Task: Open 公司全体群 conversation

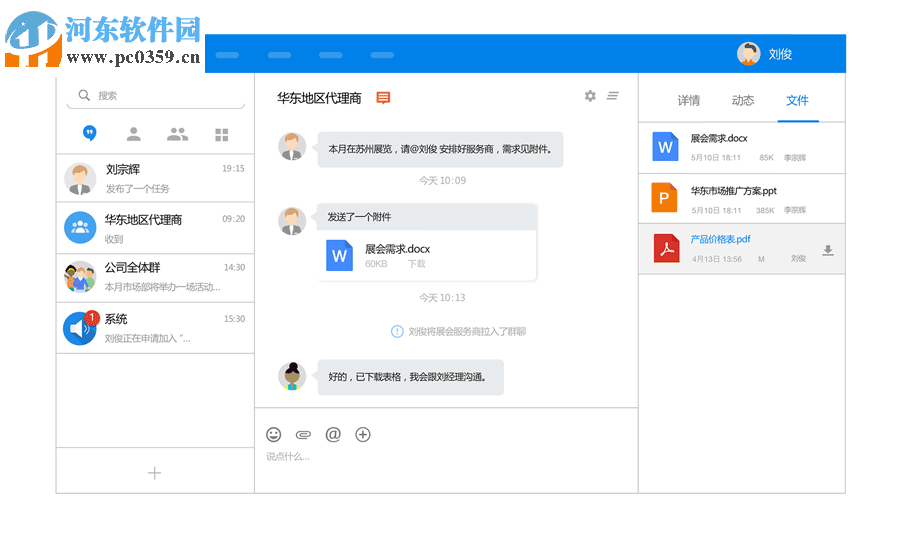Action: click(x=155, y=278)
